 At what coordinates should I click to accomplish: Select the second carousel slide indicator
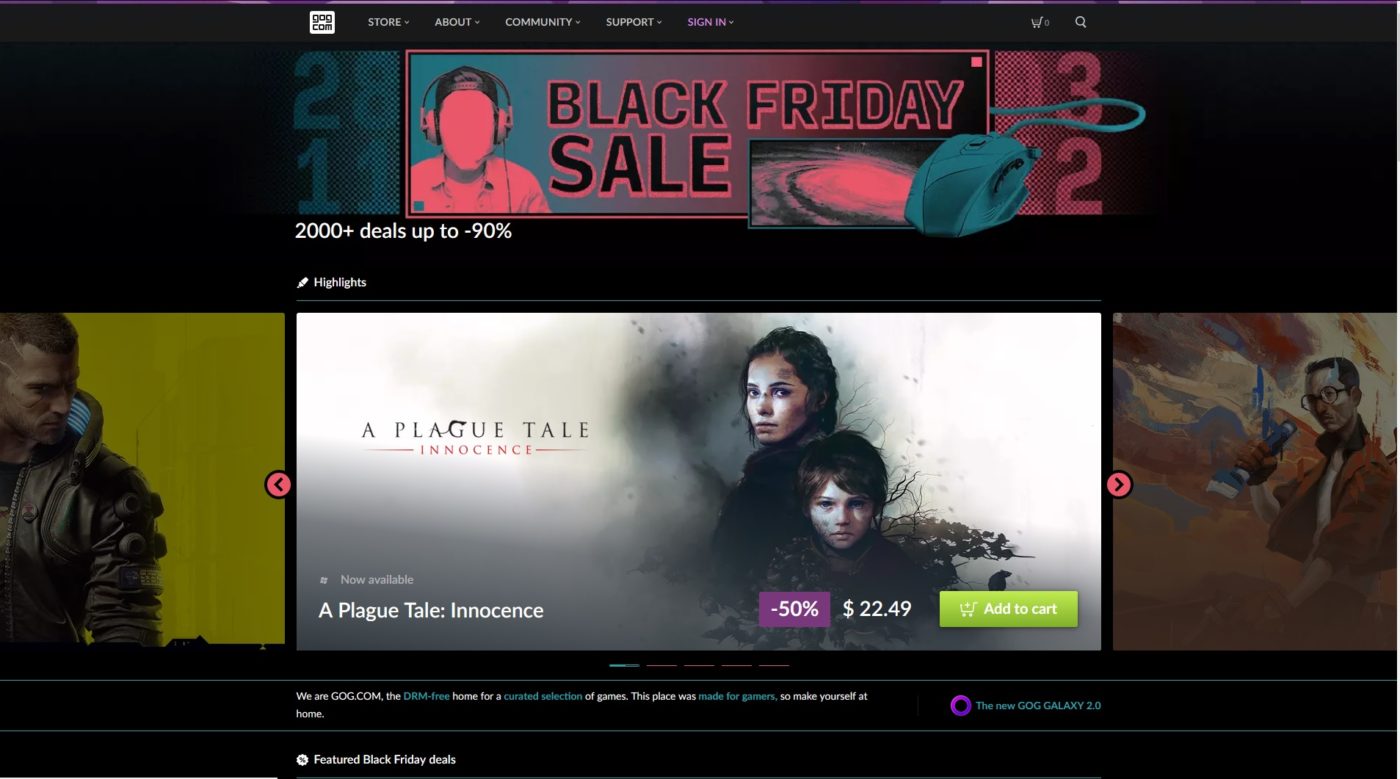point(662,665)
